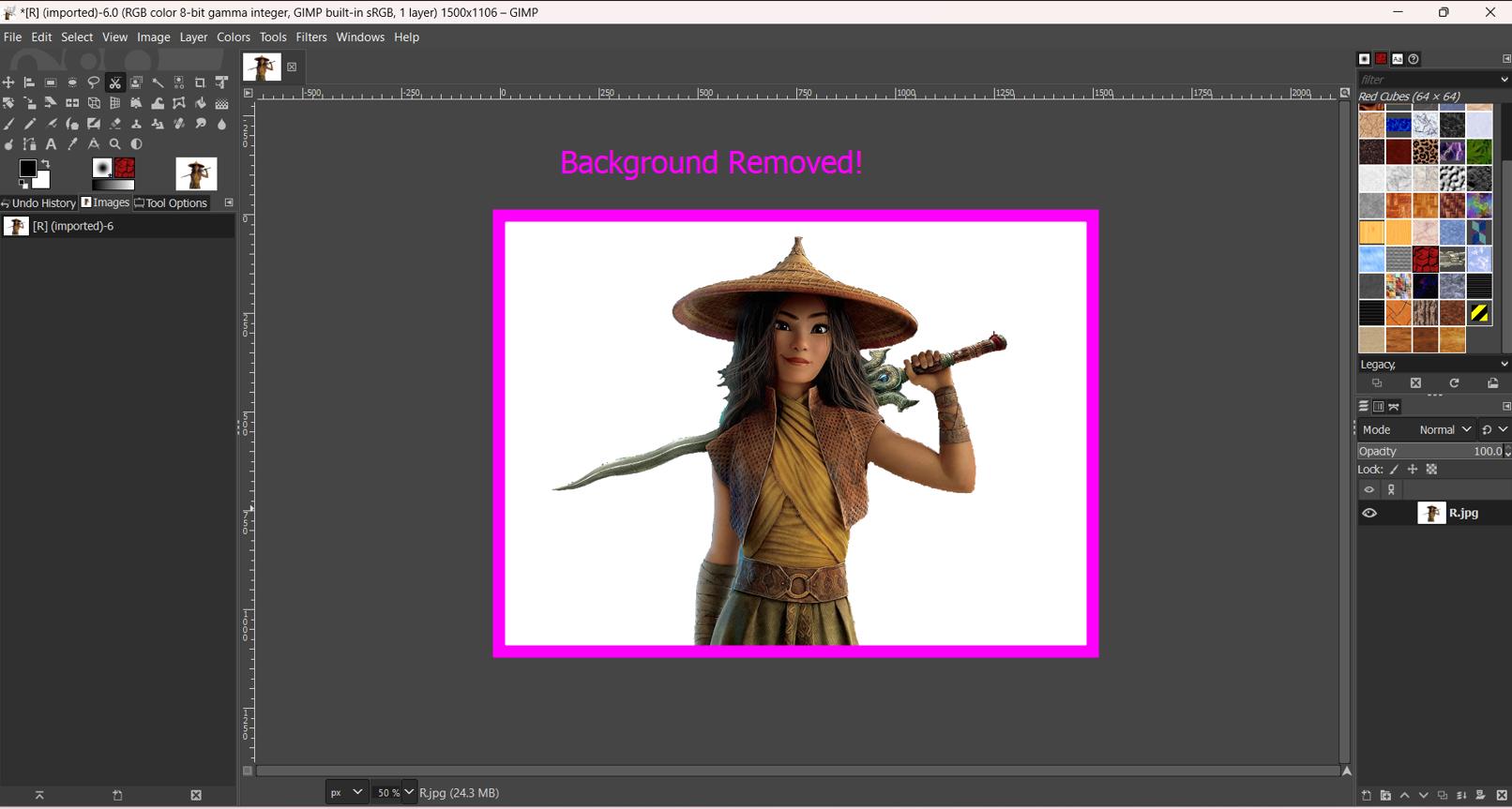Select the Paths tool
Viewport: 1512px width, 809px height.
(30, 144)
